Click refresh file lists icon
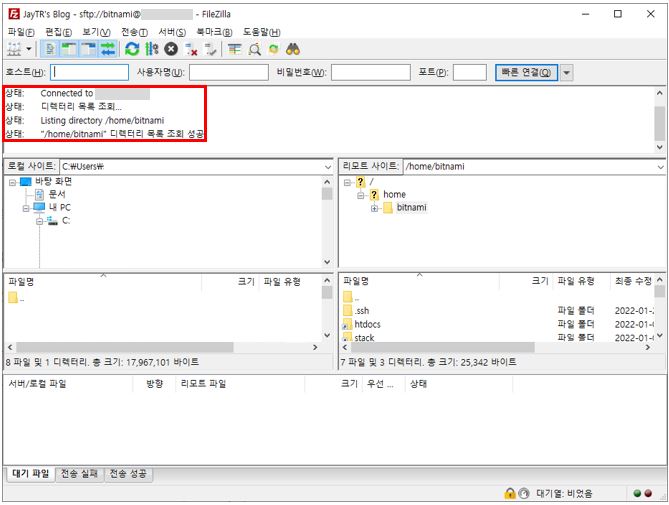Image resolution: width=669 pixels, height=505 pixels. (132, 49)
